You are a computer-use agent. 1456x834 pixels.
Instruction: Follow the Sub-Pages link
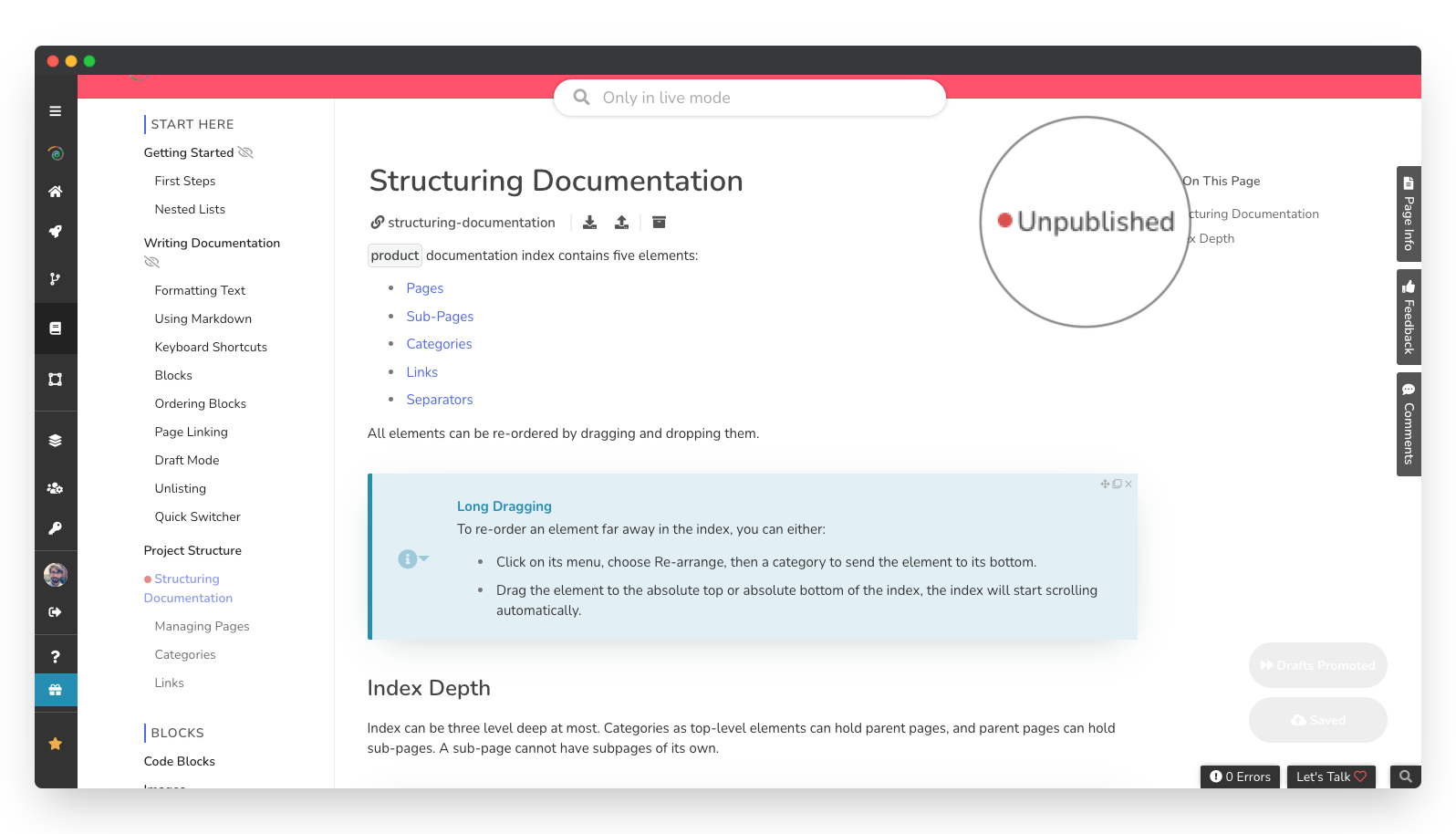440,317
